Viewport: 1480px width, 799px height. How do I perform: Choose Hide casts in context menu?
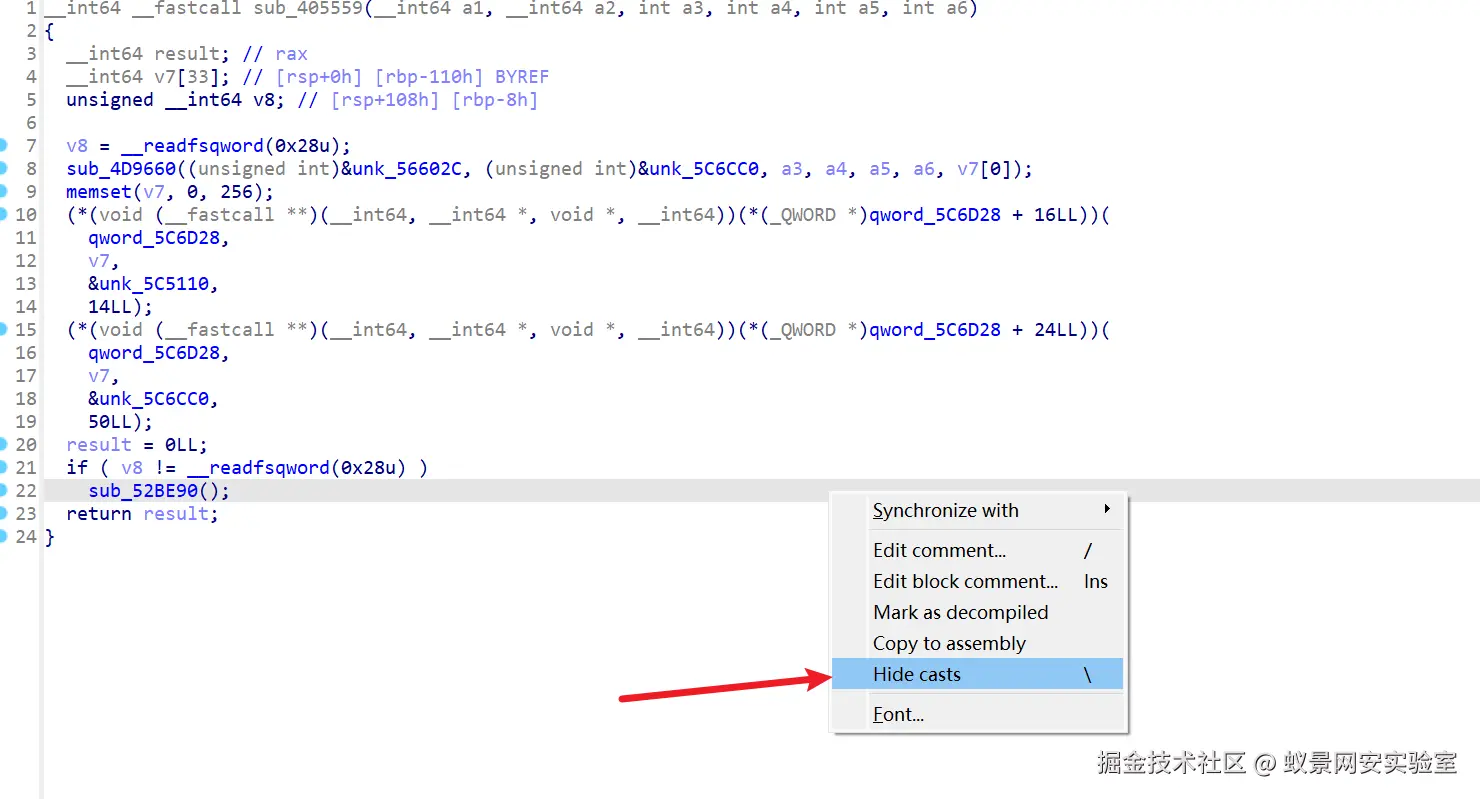[979, 674]
